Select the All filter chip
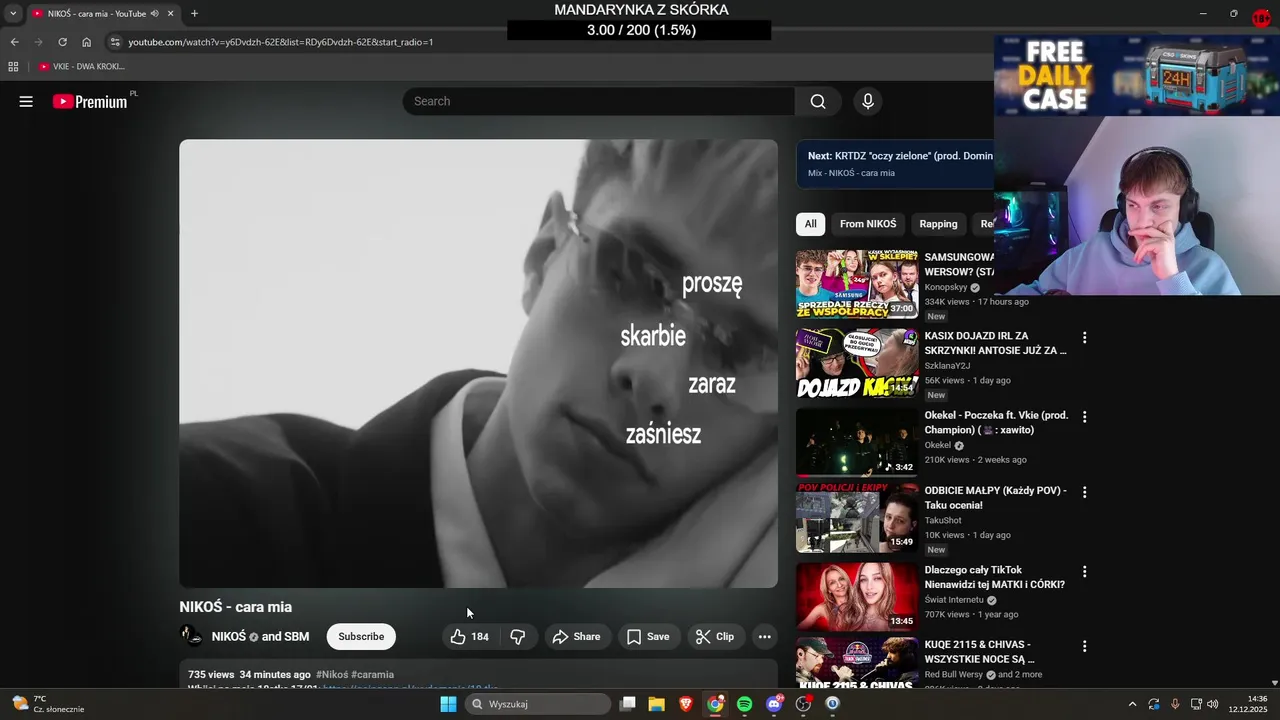 coord(811,224)
